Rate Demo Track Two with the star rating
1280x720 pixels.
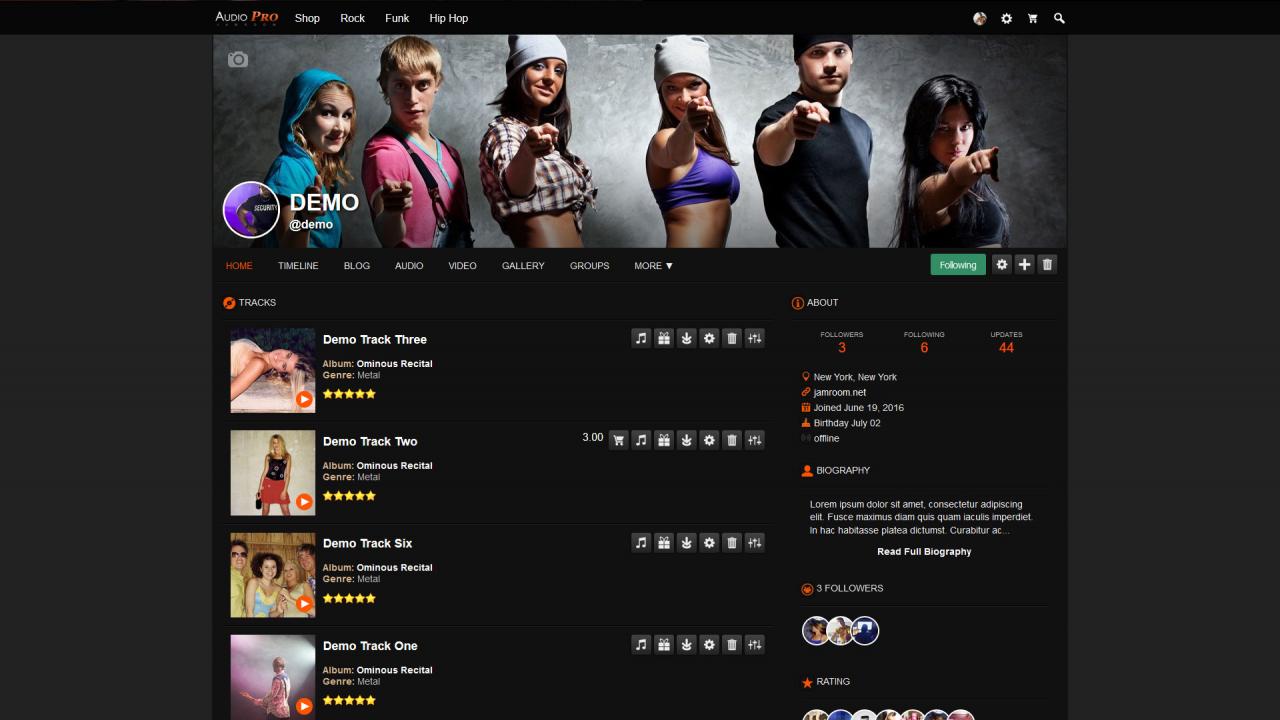coord(350,496)
